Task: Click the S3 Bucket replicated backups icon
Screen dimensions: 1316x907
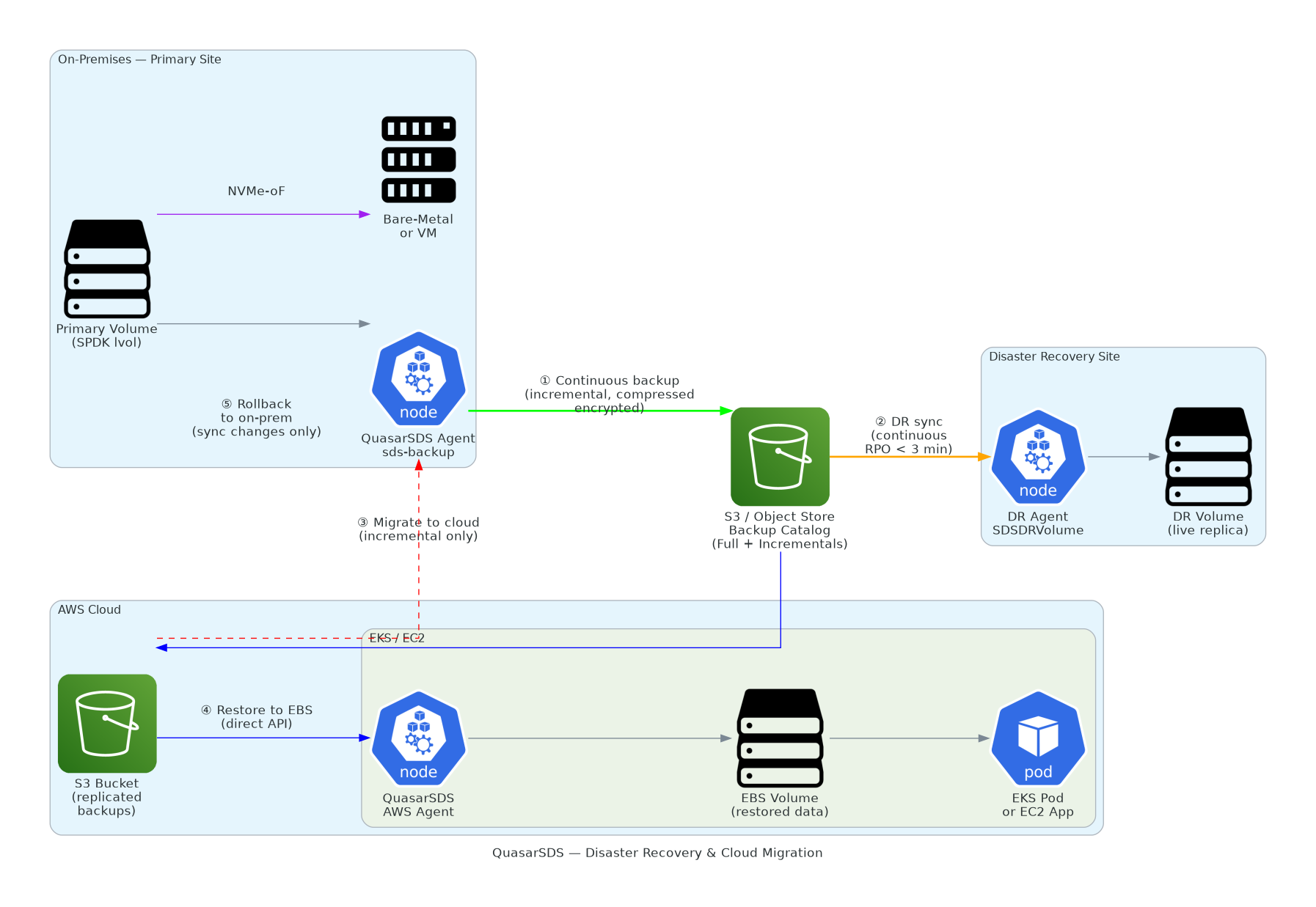Action: (x=107, y=723)
